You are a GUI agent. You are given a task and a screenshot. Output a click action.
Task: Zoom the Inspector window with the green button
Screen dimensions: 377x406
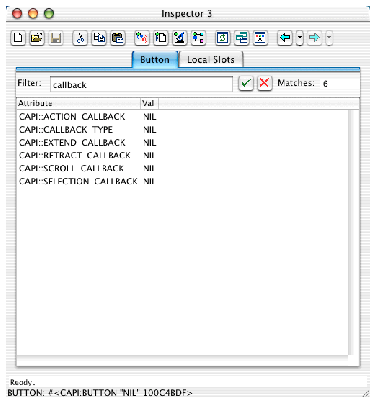click(x=49, y=14)
